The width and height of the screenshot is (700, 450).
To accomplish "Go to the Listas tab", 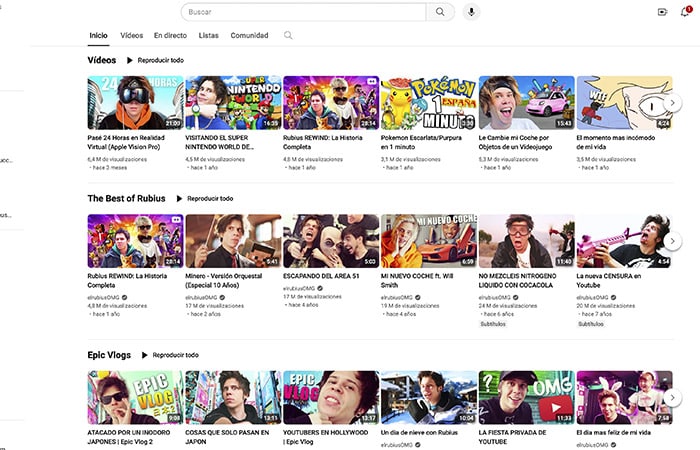I will (x=208, y=35).
